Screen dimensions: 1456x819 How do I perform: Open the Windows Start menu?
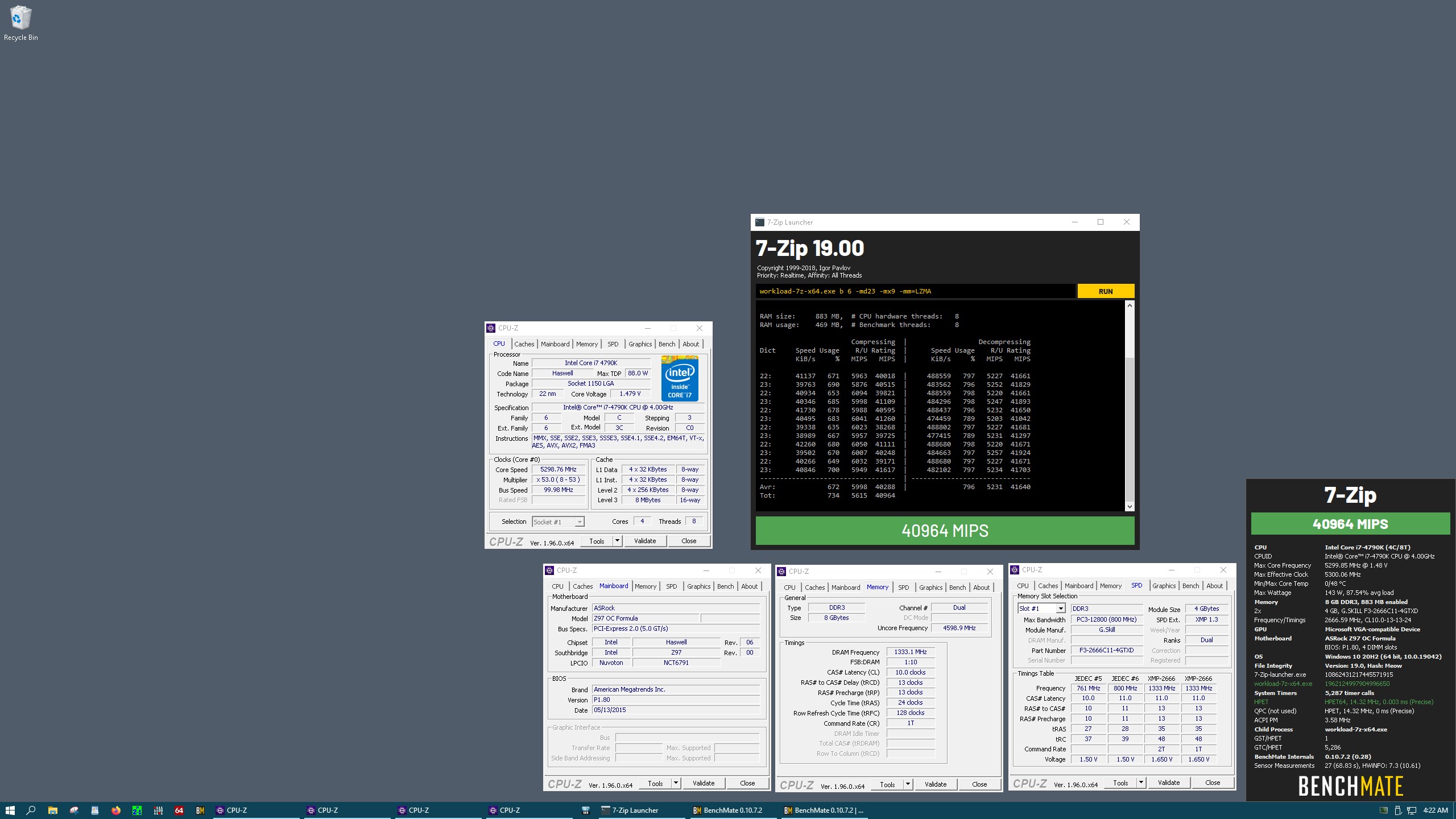coord(10,810)
